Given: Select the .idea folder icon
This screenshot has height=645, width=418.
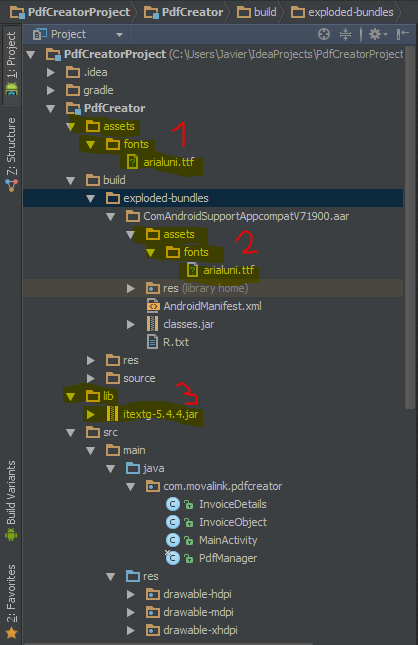Looking at the screenshot, I should click(73, 72).
